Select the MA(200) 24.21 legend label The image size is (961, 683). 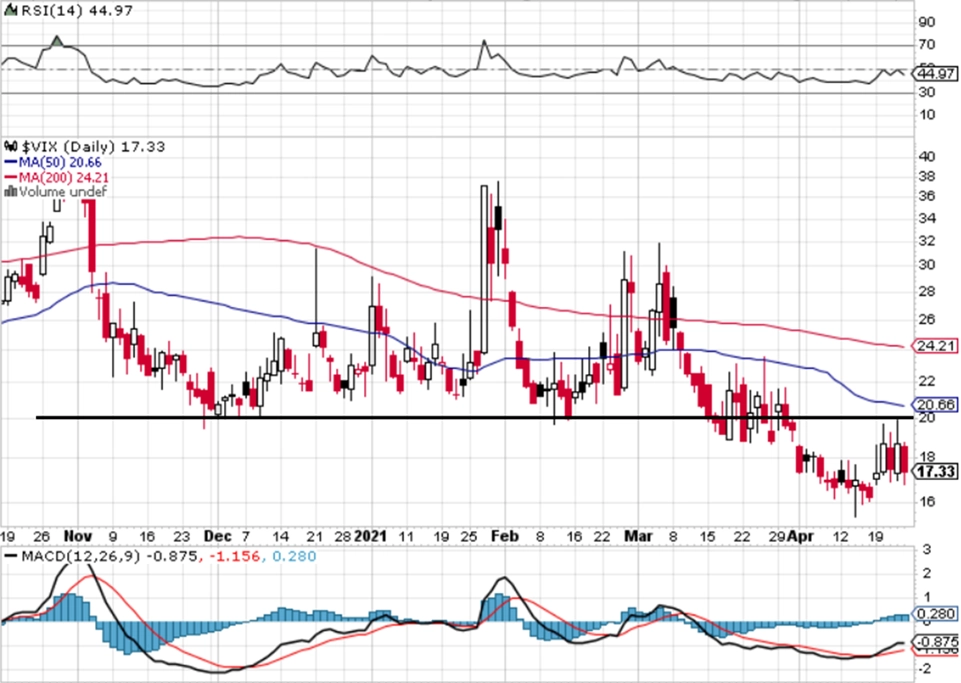[x=64, y=177]
